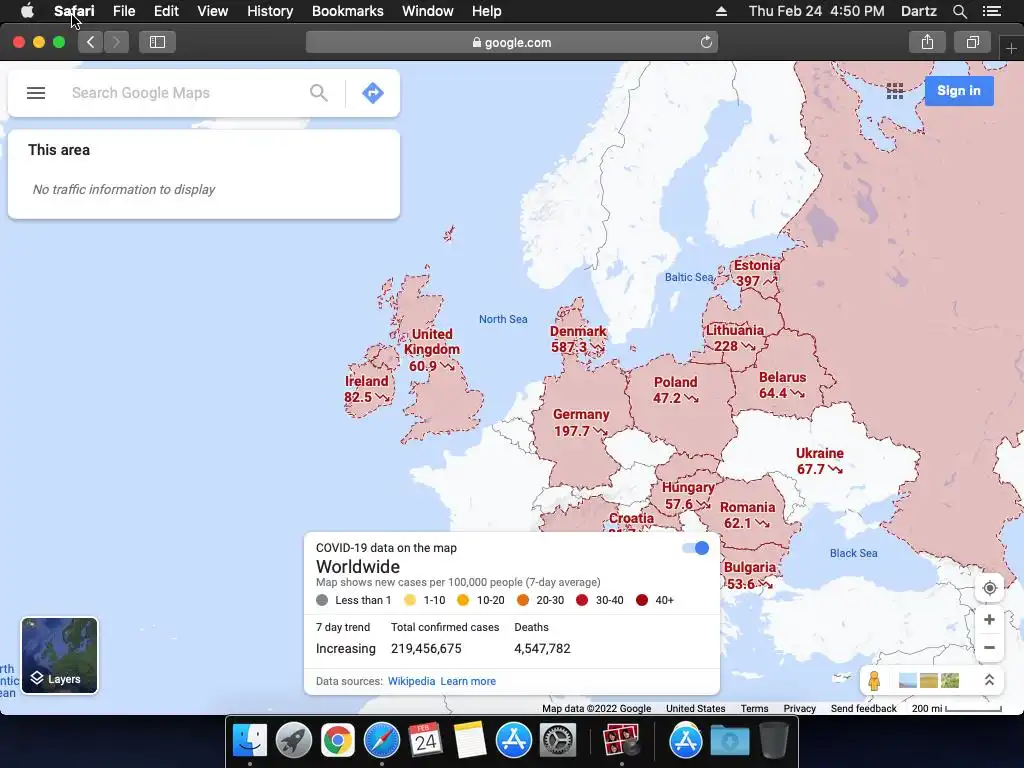Toggle COVID-19 data on the map
Viewport: 1024px width, 768px height.
tap(696, 548)
